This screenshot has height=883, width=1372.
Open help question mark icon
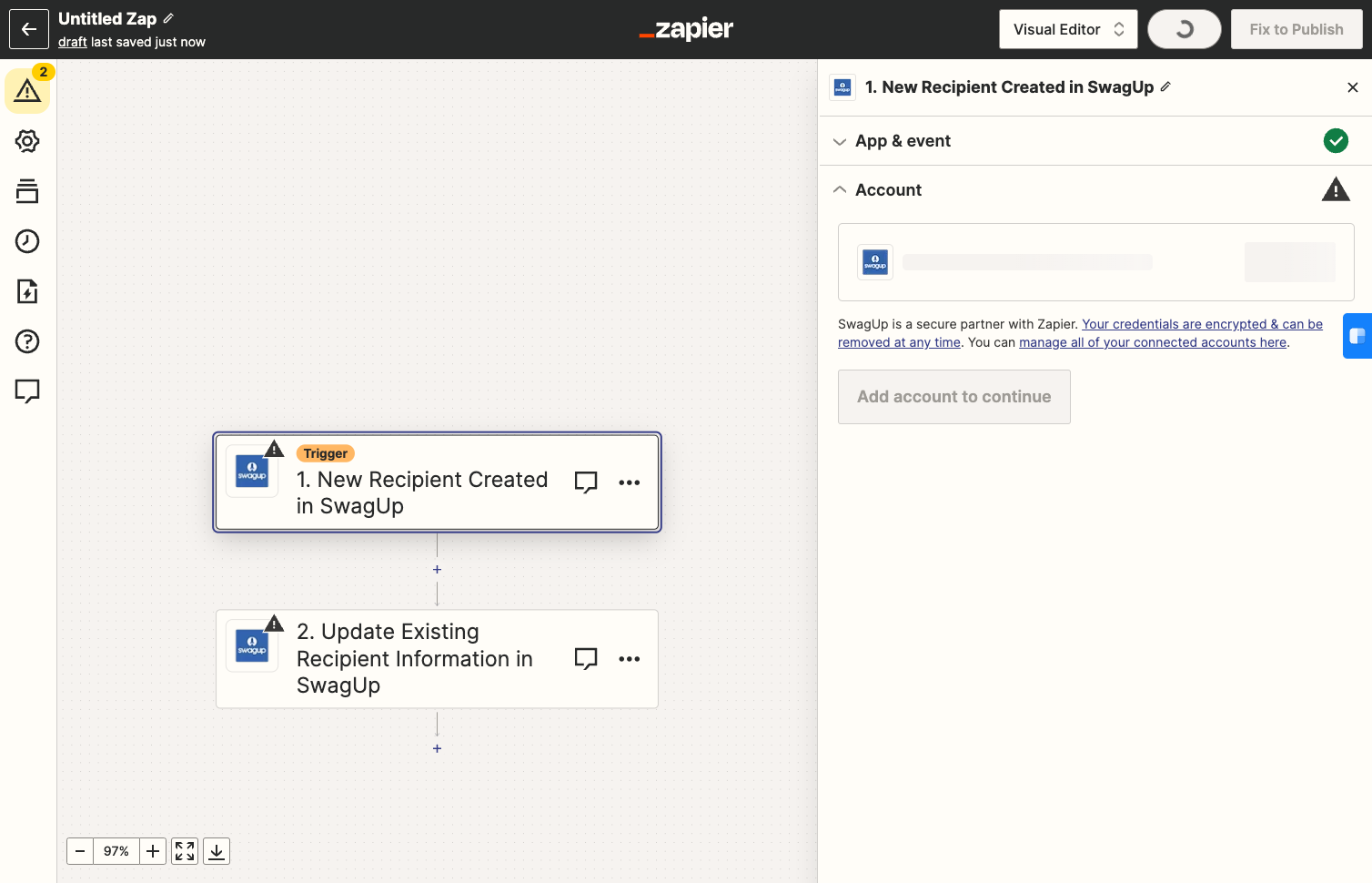point(27,341)
